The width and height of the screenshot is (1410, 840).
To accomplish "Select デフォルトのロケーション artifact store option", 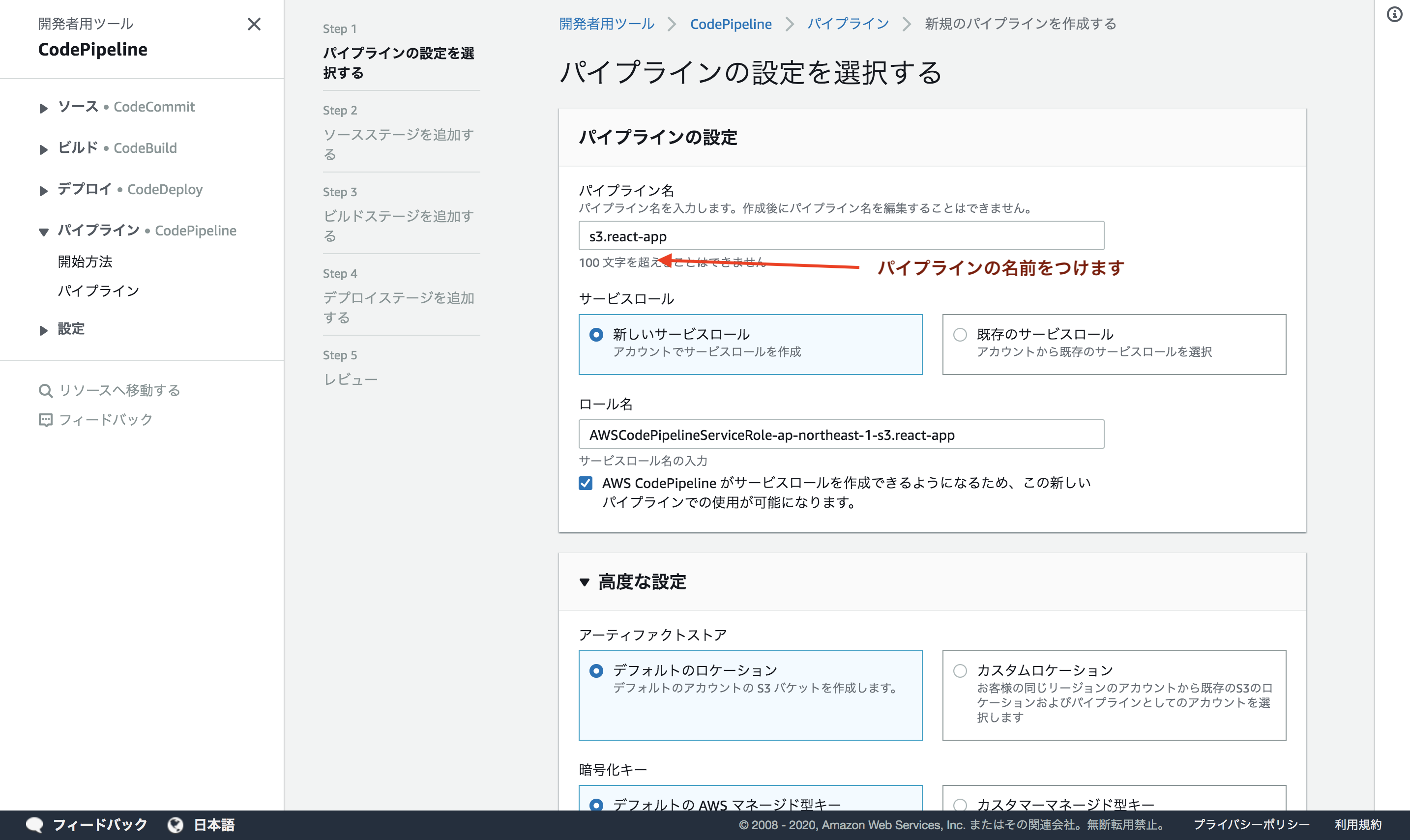I will [x=596, y=671].
